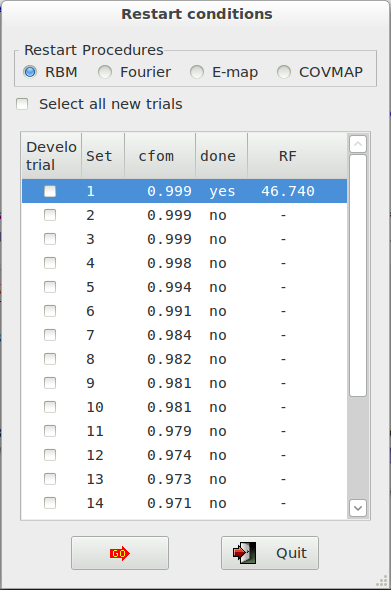Check the develop trial box for set 1

50,191
